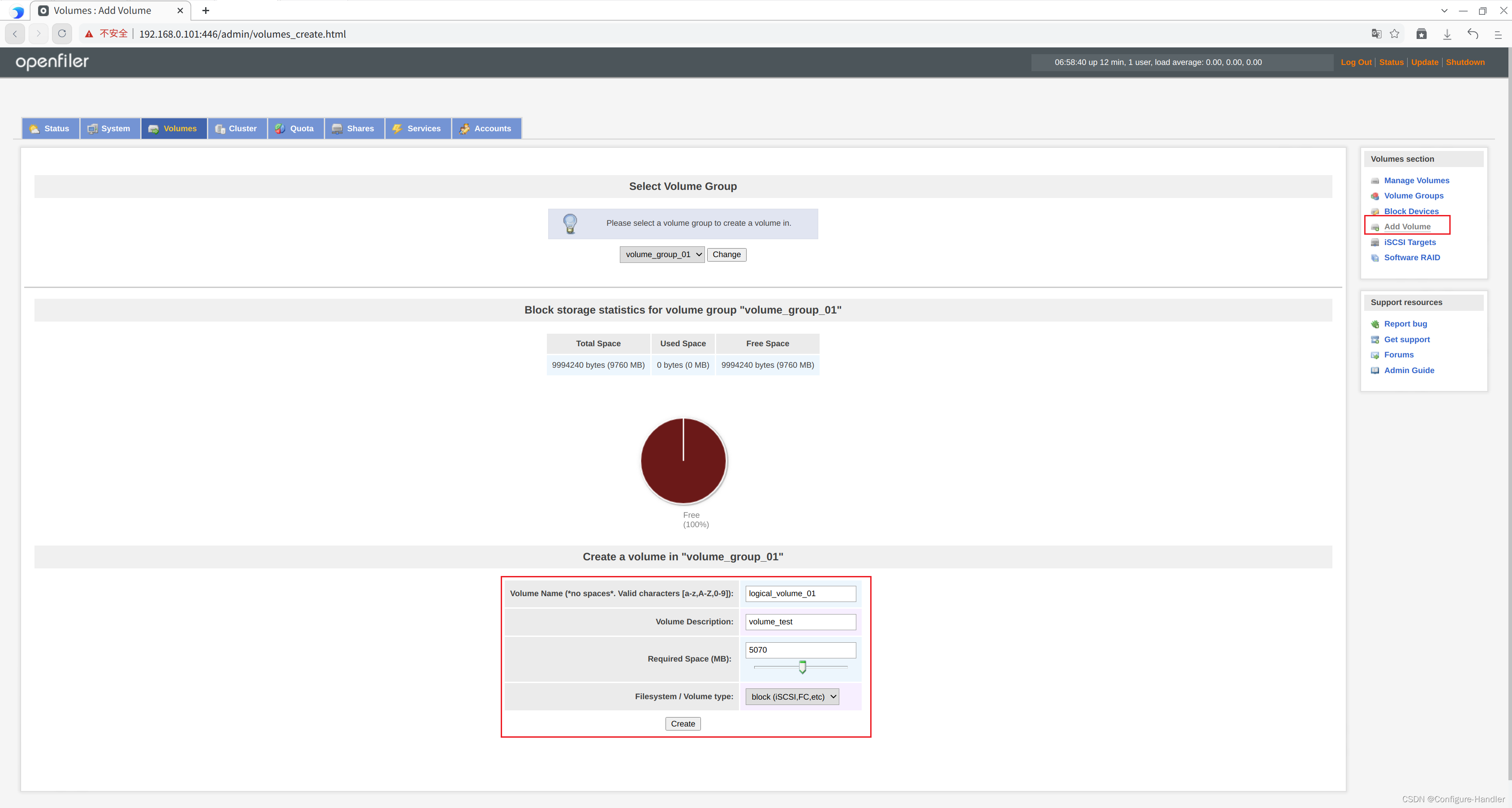1512x808 pixels.
Task: Open the browser tab list chevron
Action: point(1444,11)
